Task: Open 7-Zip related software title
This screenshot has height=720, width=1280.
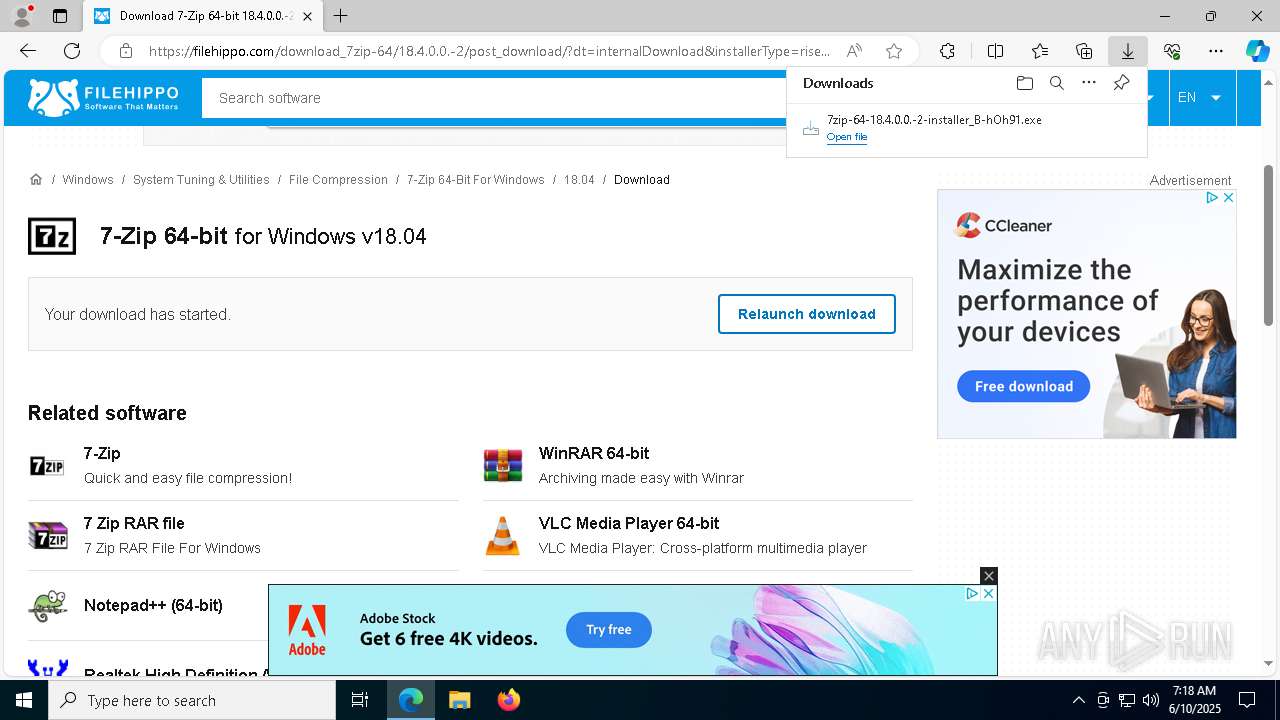Action: coord(102,453)
